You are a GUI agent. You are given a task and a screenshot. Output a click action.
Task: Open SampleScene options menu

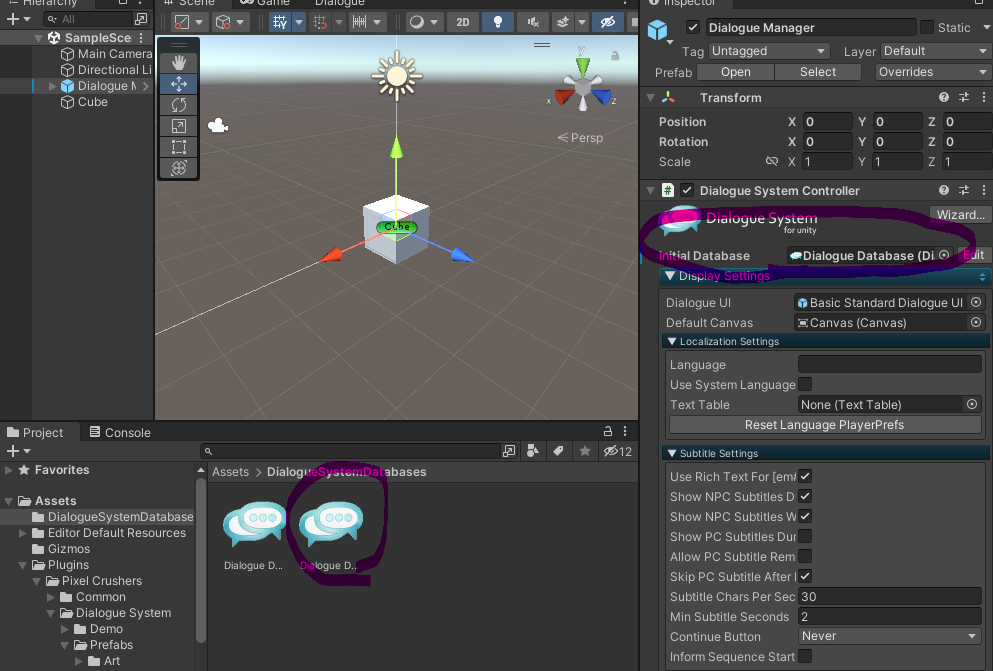pyautogui.click(x=141, y=38)
